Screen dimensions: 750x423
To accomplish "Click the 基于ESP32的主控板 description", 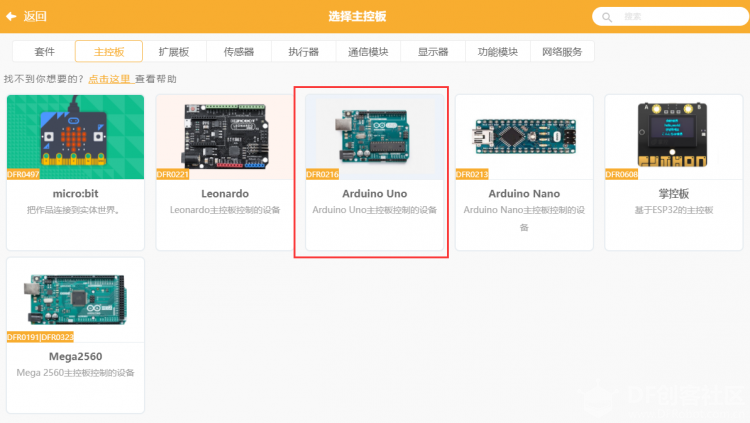I will [673, 210].
